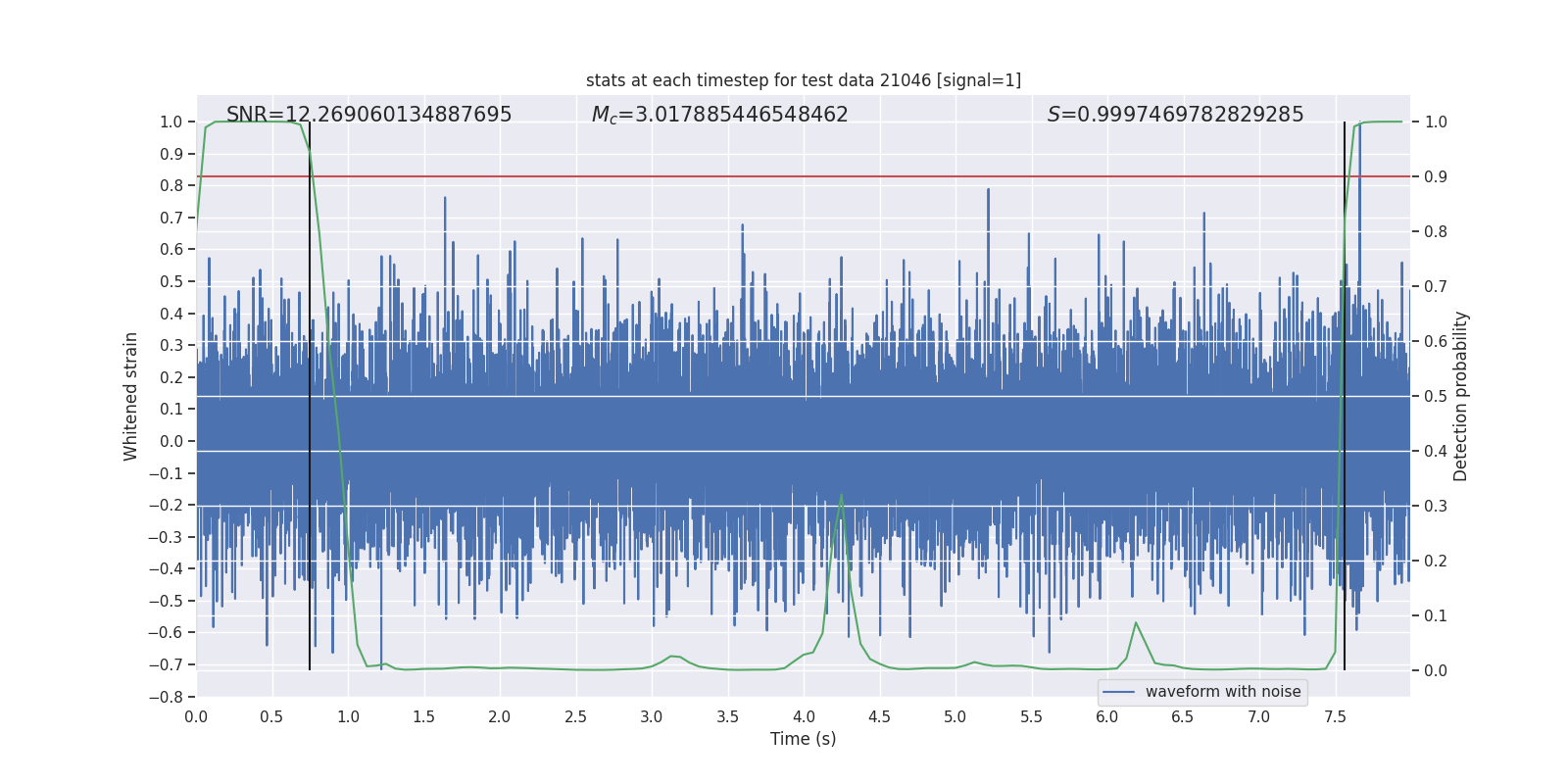Click the −0.3 tick on Whitened strain axis
1568x784 pixels.
[166, 537]
